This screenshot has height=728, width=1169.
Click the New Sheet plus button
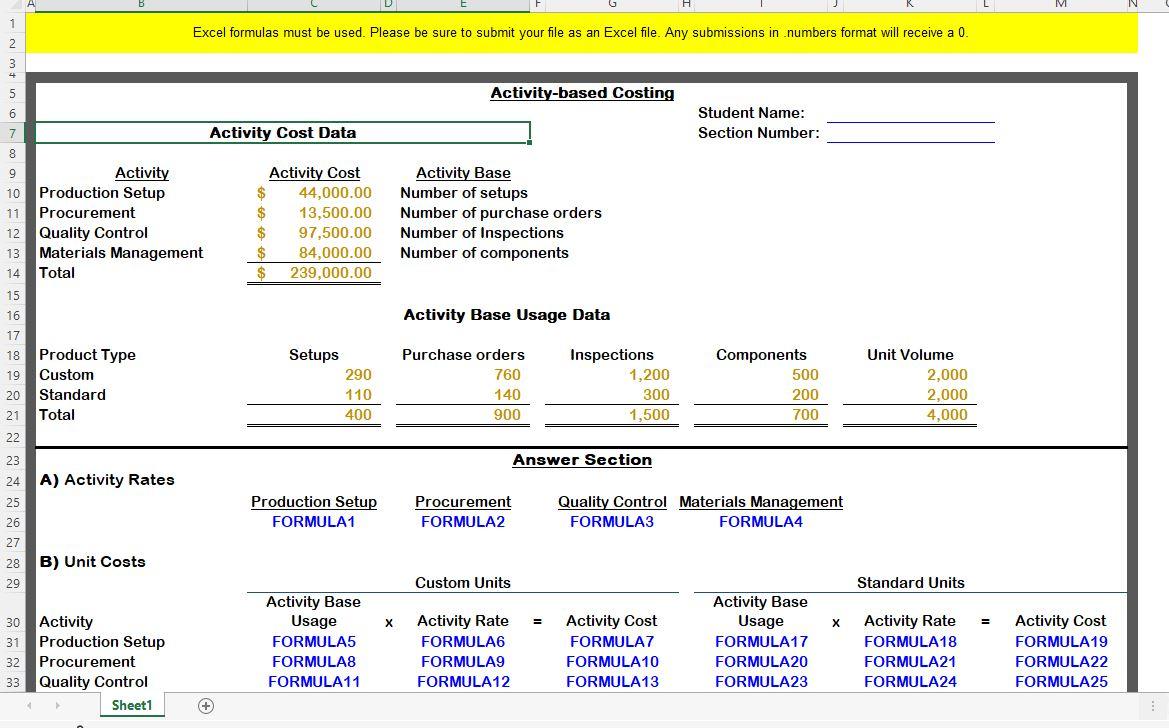pos(205,705)
